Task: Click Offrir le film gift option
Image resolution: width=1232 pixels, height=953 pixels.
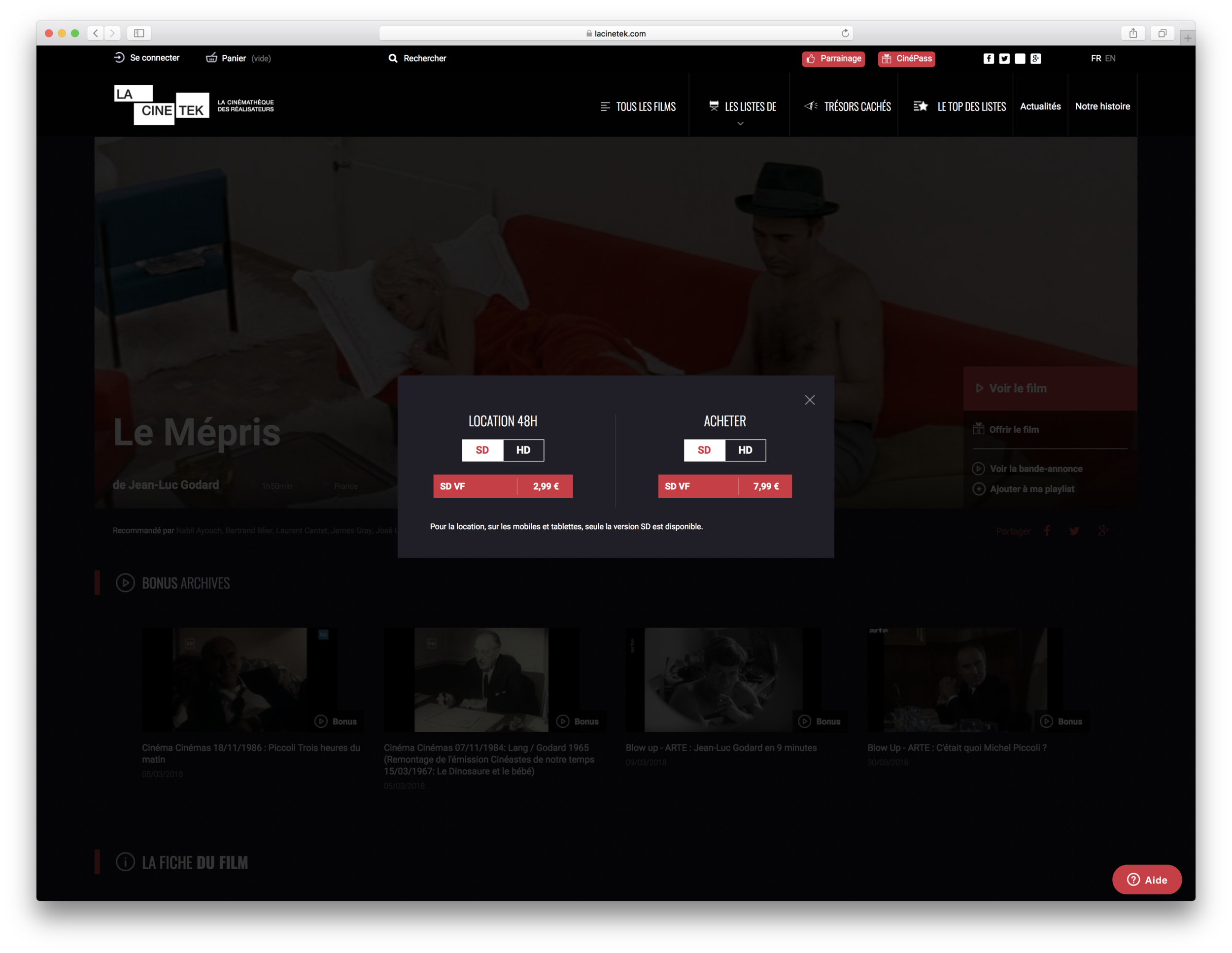Action: tap(1006, 429)
